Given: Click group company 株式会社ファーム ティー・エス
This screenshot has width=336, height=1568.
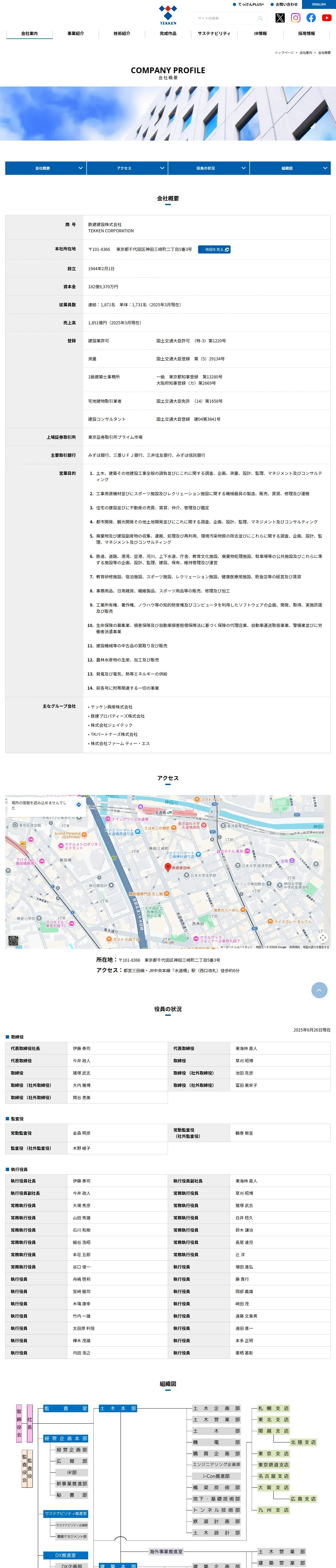Looking at the screenshot, I should pyautogui.click(x=120, y=743).
